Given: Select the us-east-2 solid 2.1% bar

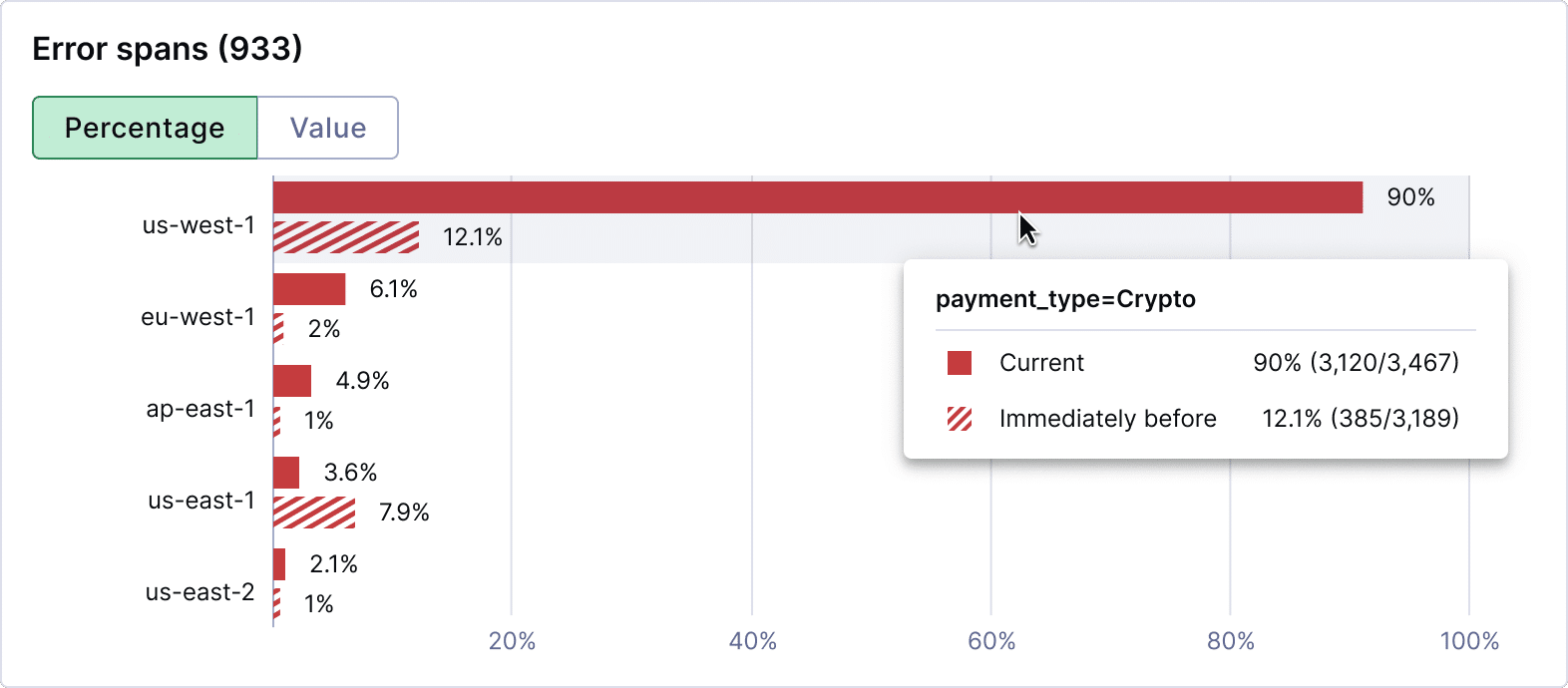Looking at the screenshot, I should (279, 564).
